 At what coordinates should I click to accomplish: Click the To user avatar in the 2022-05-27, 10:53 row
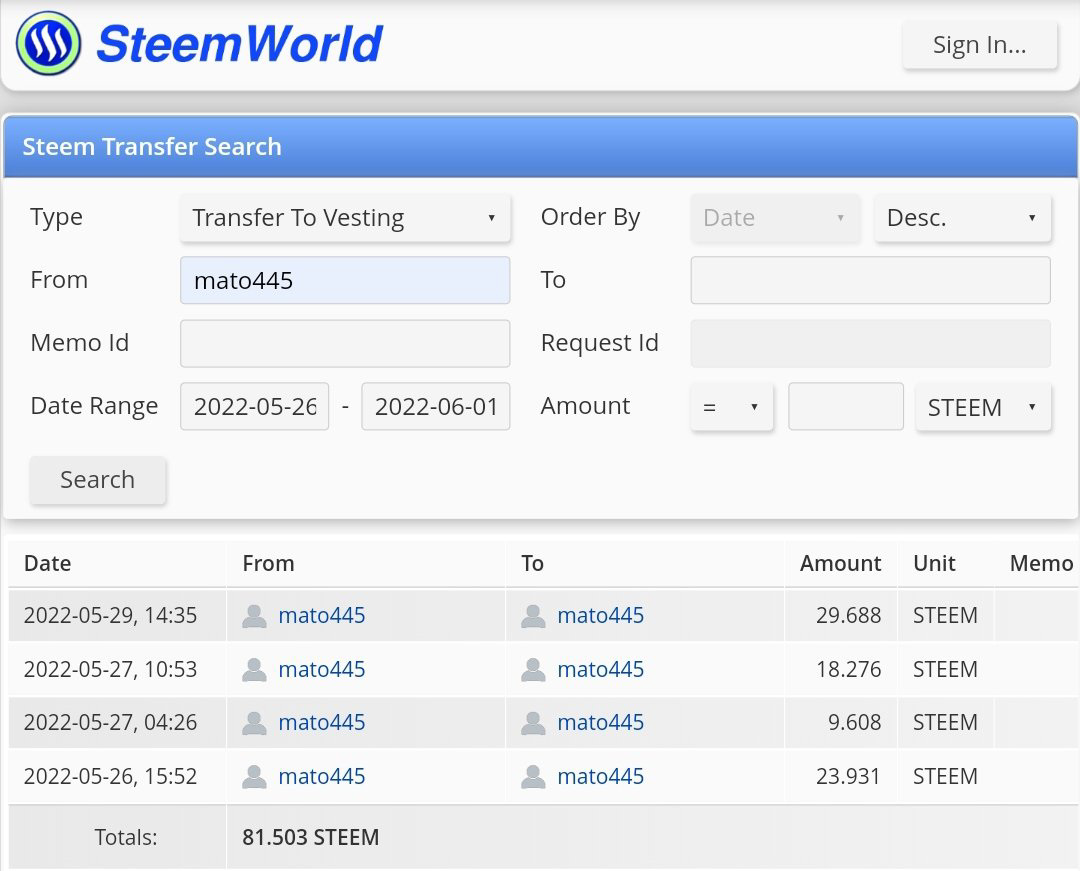(x=533, y=669)
